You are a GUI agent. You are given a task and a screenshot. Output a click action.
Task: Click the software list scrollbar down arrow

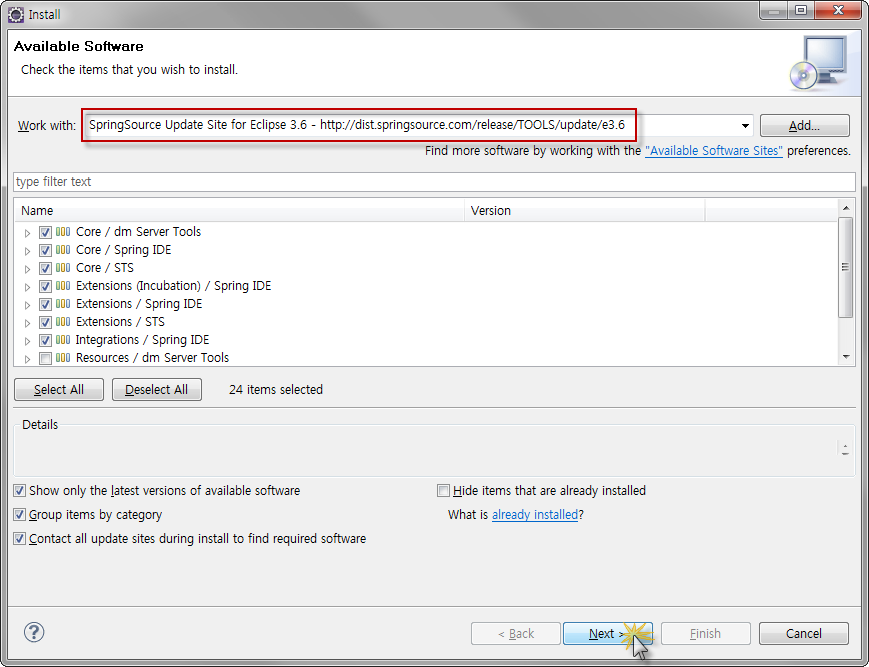tap(846, 357)
